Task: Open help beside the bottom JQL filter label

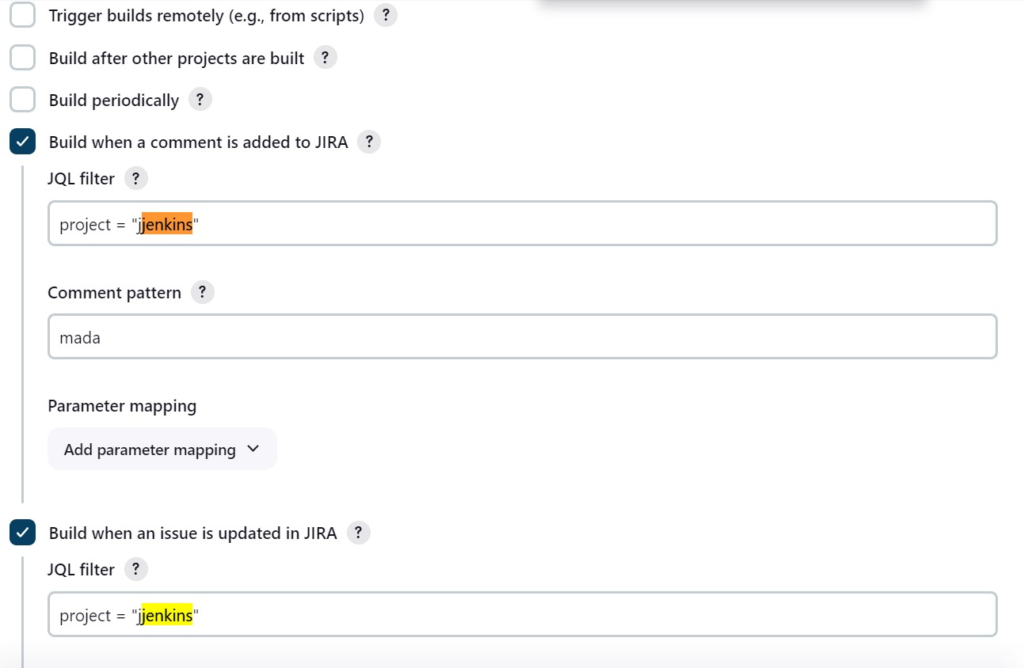Action: (136, 568)
